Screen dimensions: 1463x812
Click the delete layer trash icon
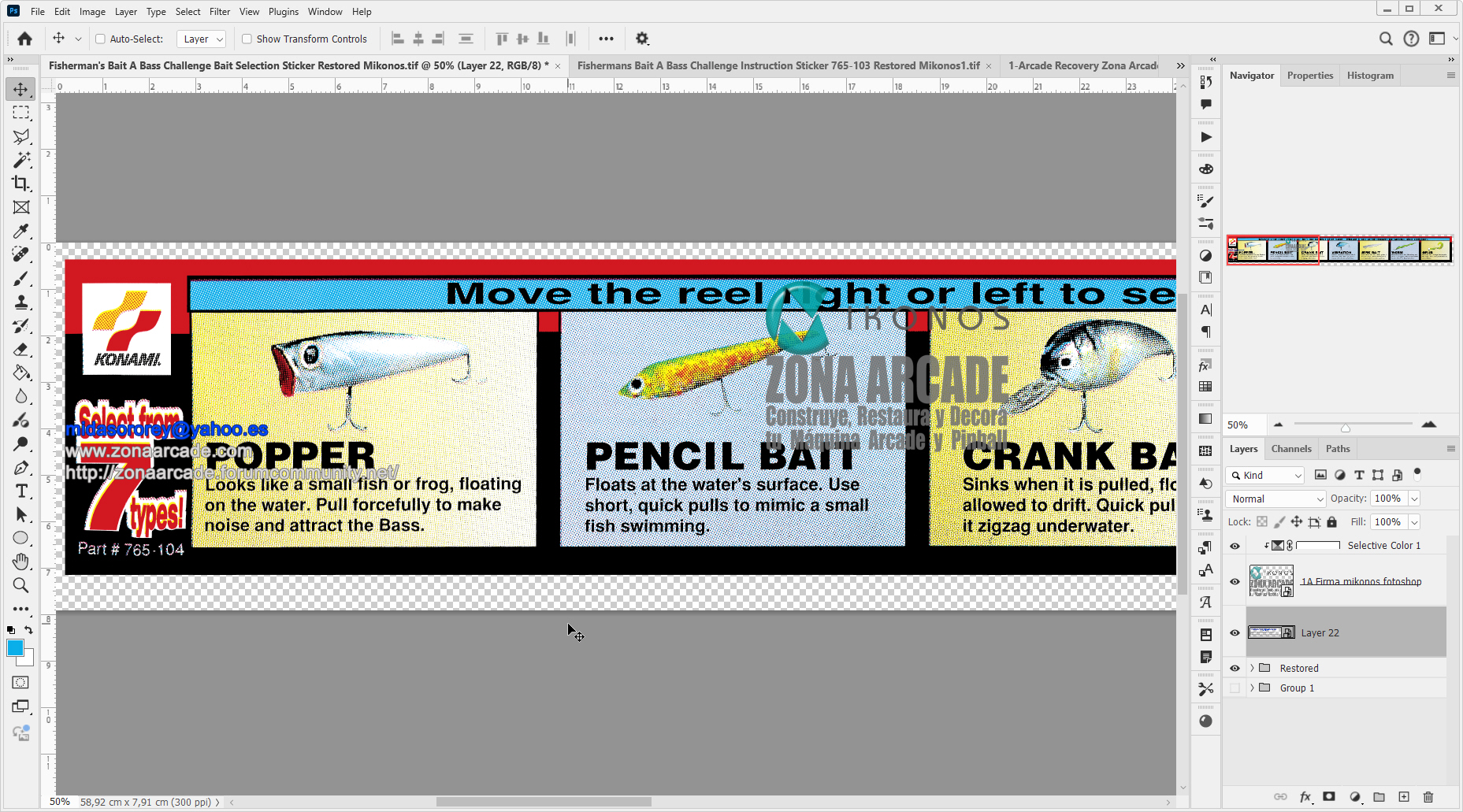(x=1429, y=797)
